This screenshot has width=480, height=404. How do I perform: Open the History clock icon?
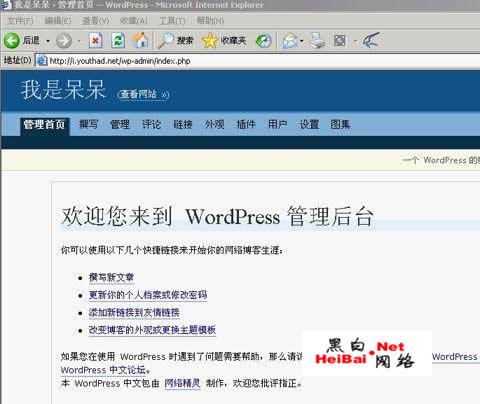click(x=263, y=41)
